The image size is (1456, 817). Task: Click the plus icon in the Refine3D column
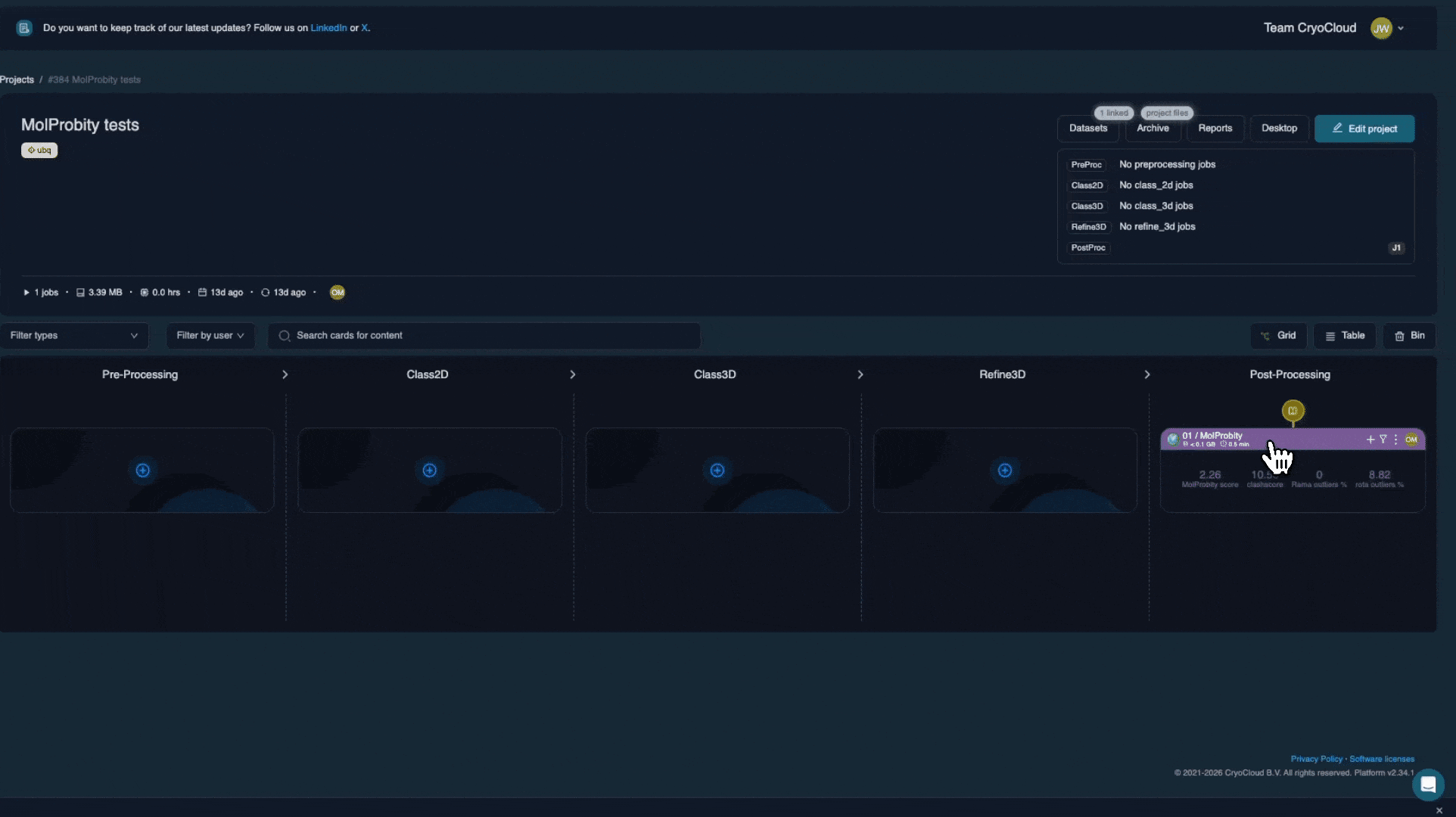1005,471
